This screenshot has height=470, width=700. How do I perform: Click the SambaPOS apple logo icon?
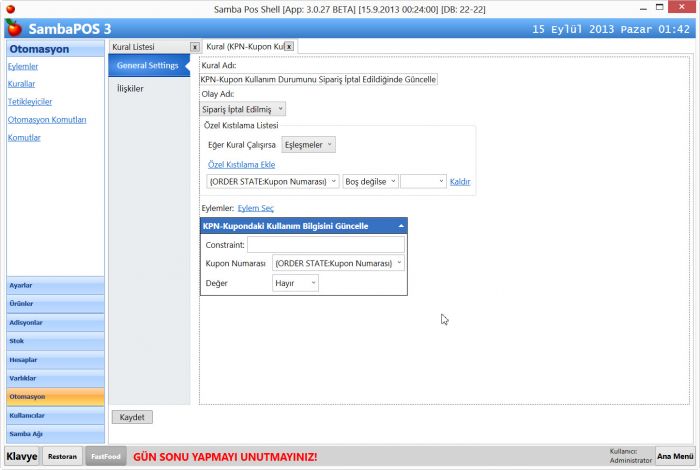click(12, 27)
